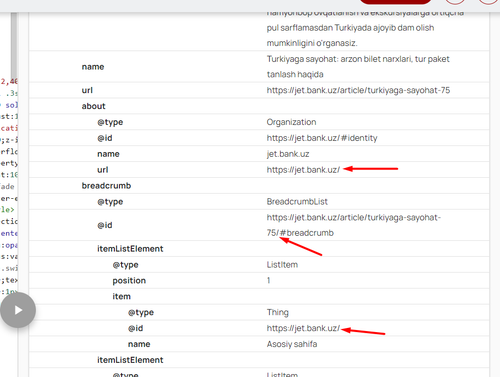Click the breadcrumb @id value ending '#breadcrumb'
The width and height of the screenshot is (500, 377).
[x=353, y=225]
